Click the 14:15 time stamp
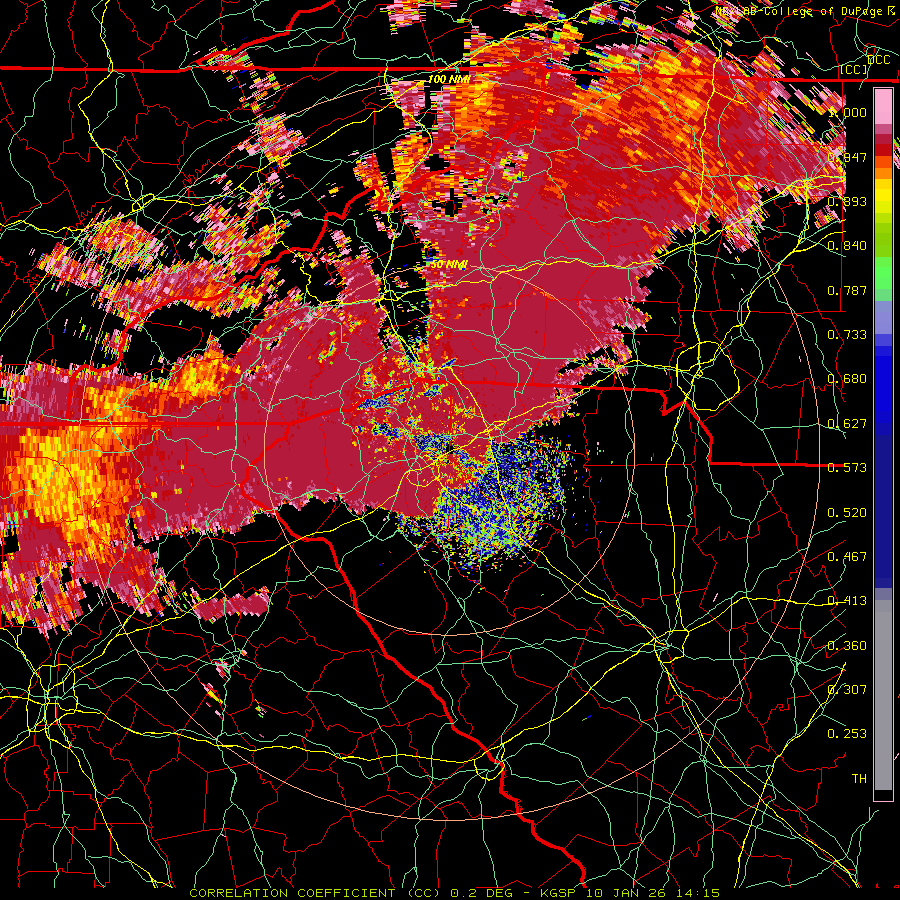Screen dimensions: 900x900 (x=700, y=893)
